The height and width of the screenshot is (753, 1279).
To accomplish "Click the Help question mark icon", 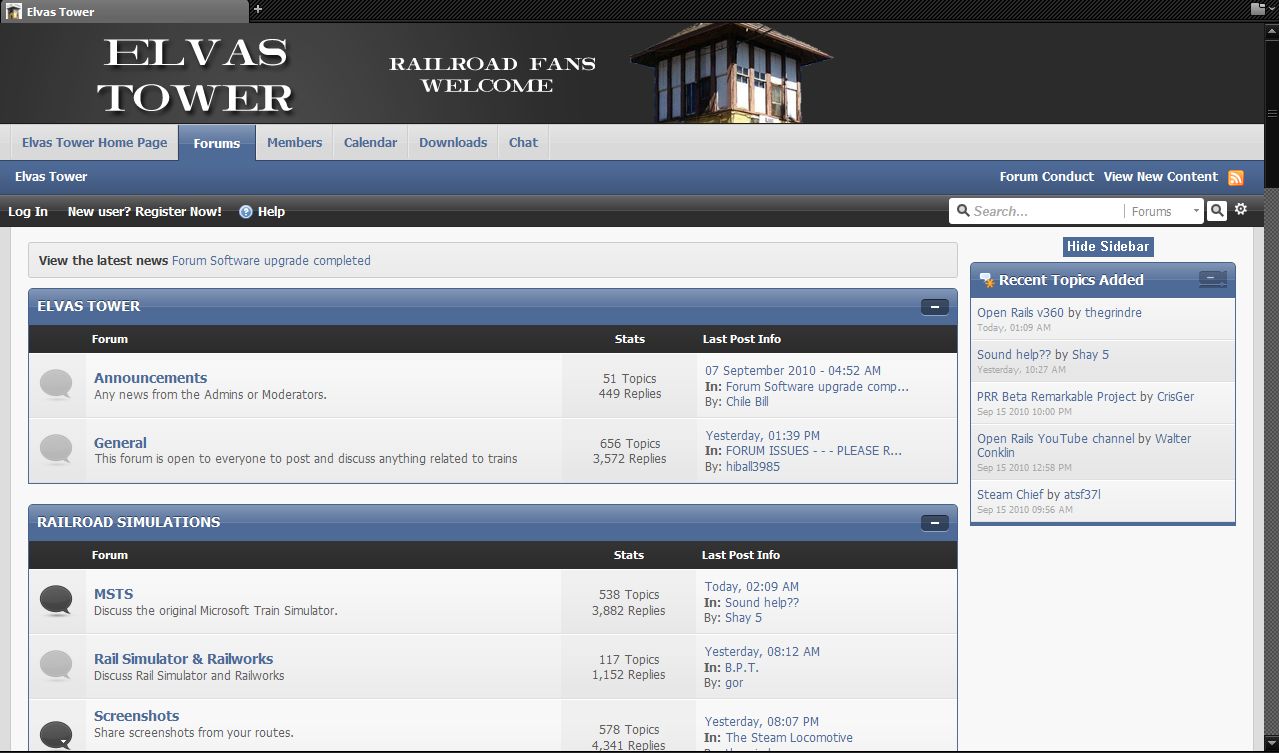I will point(246,212).
